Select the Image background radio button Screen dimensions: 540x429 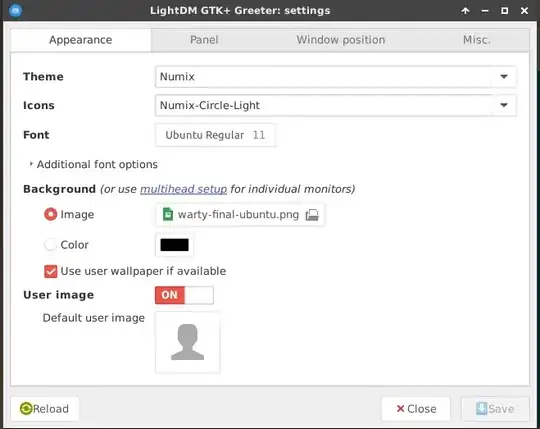pyautogui.click(x=50, y=214)
